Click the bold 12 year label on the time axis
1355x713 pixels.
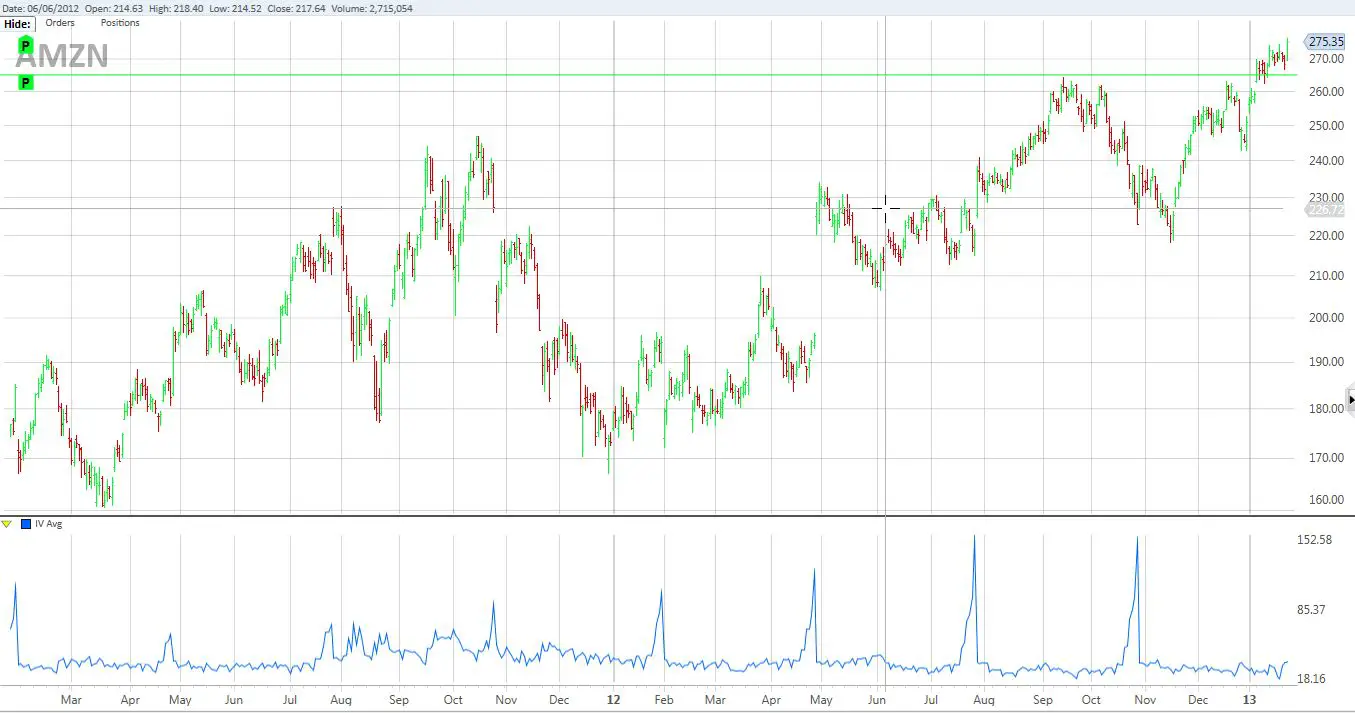point(614,700)
